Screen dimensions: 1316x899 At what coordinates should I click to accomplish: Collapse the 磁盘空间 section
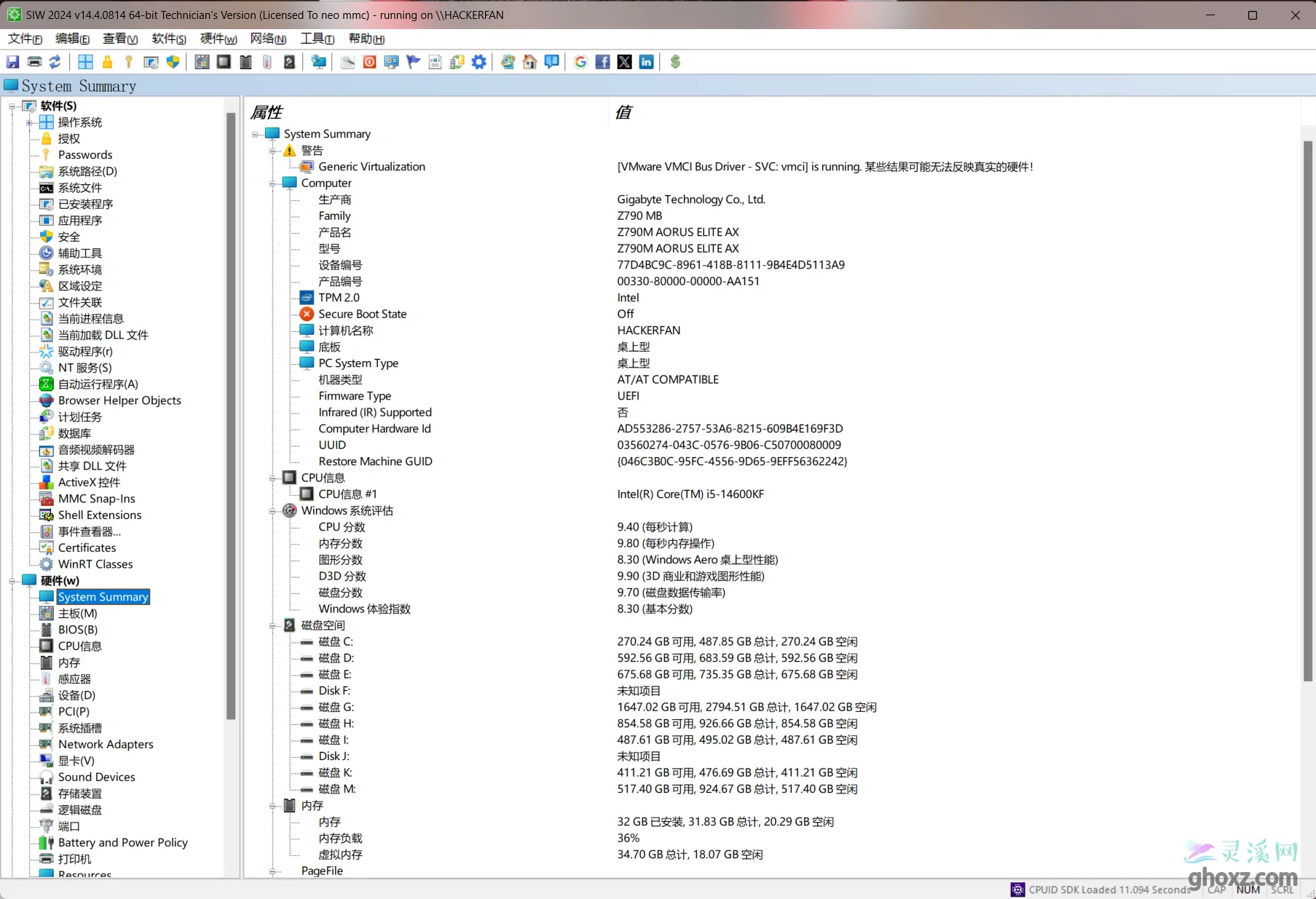[x=273, y=625]
